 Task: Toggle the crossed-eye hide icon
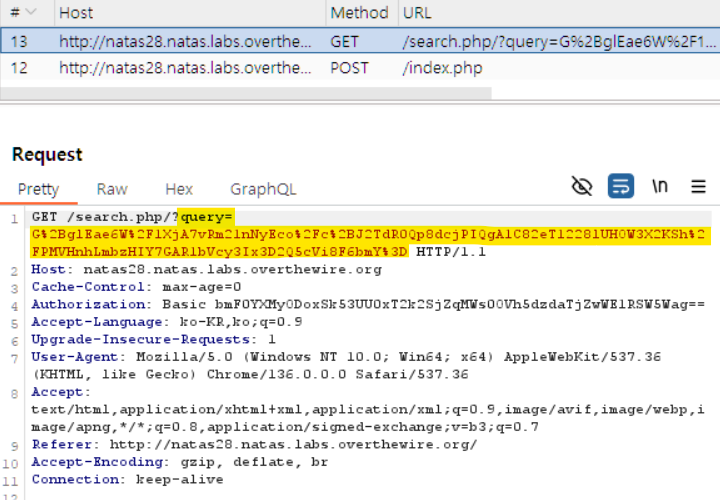(582, 186)
